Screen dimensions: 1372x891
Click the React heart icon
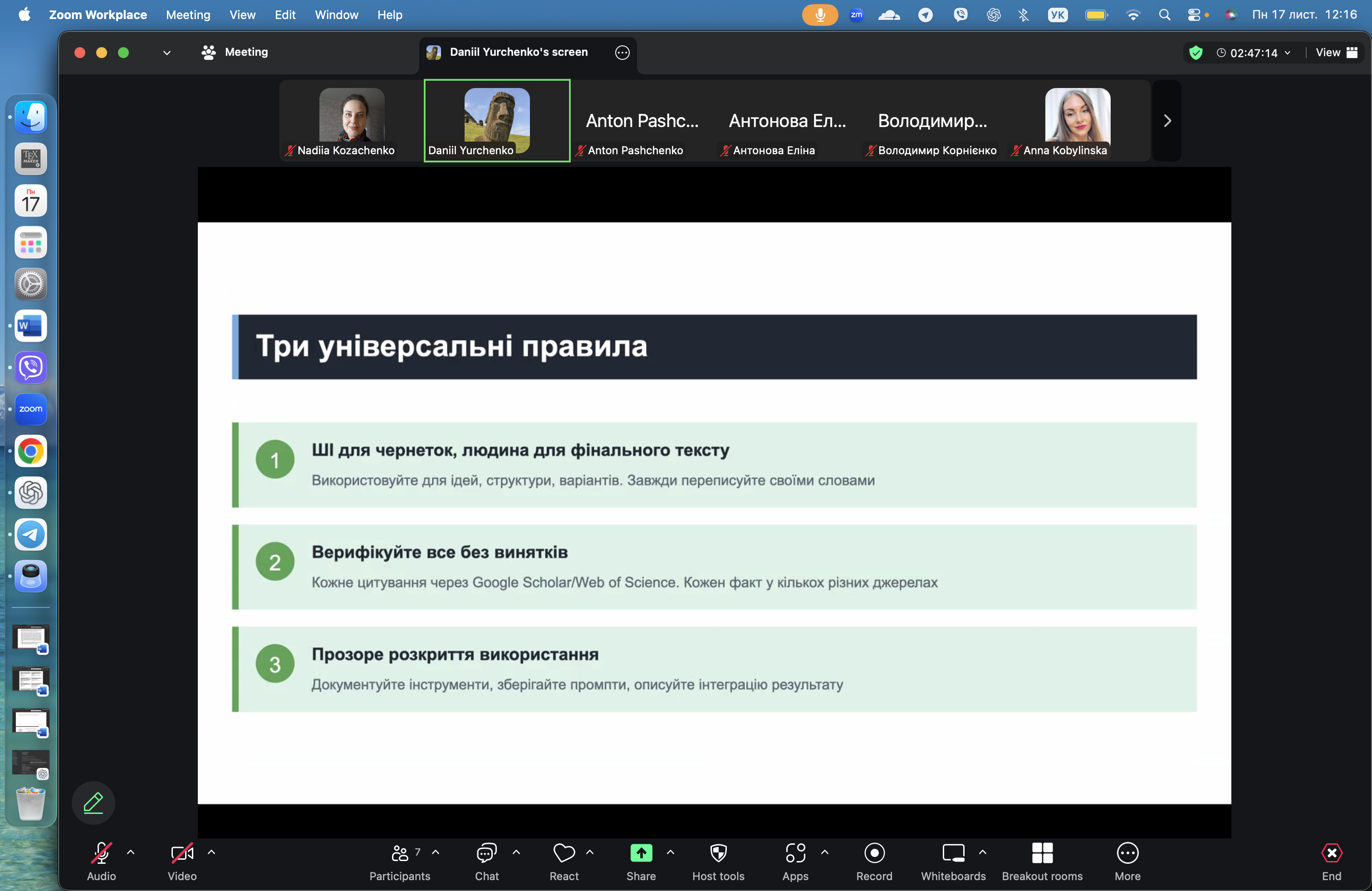[564, 853]
